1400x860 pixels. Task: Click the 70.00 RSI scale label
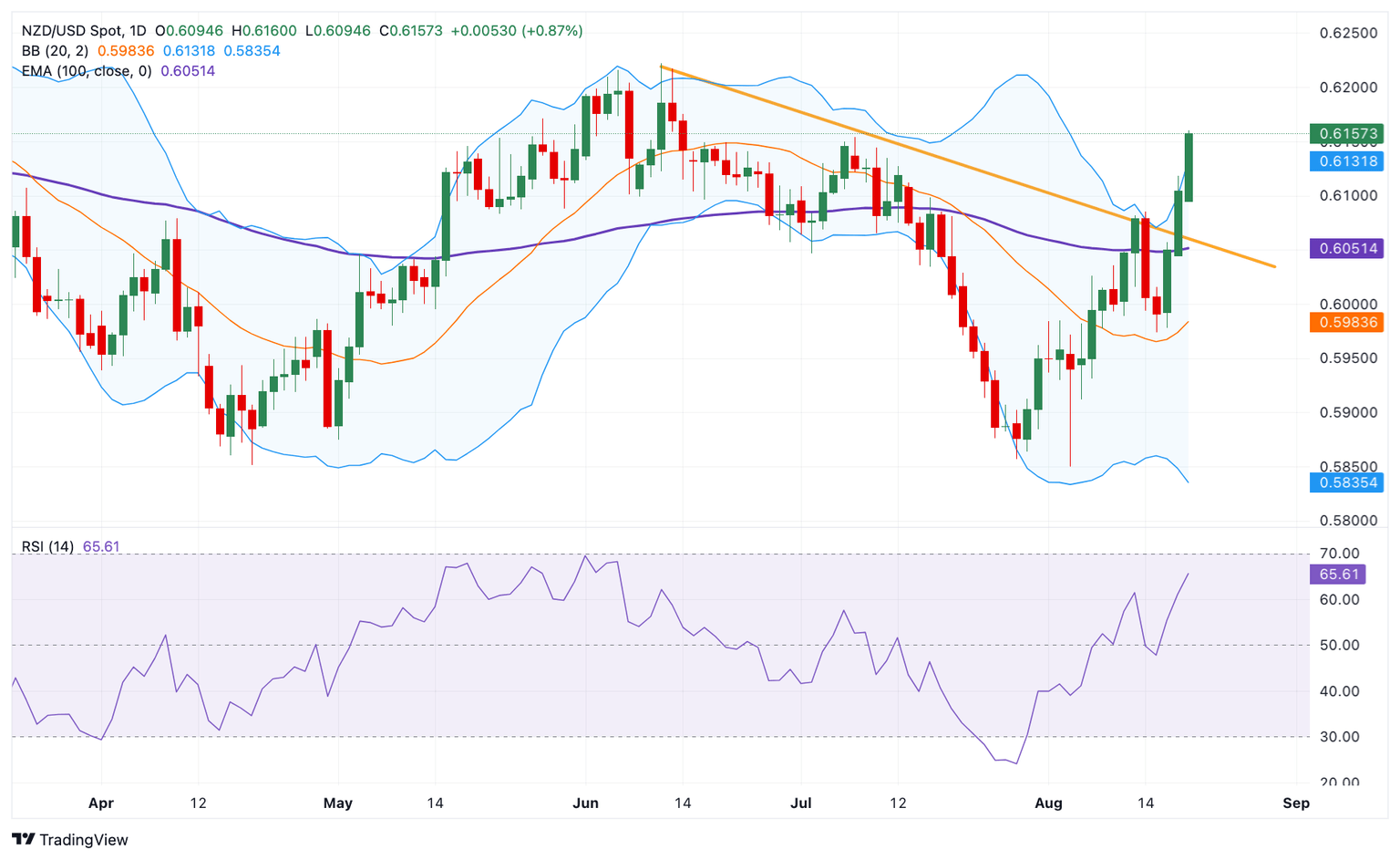tap(1340, 554)
